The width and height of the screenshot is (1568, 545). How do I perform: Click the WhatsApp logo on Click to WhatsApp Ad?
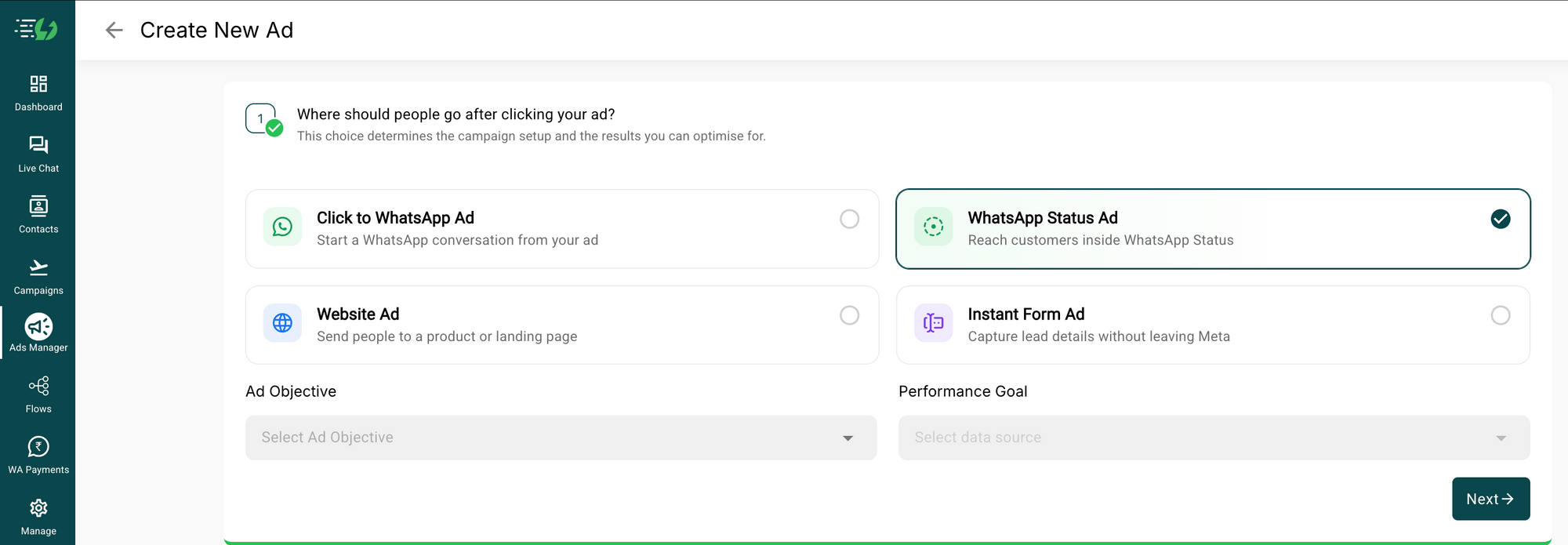point(282,227)
